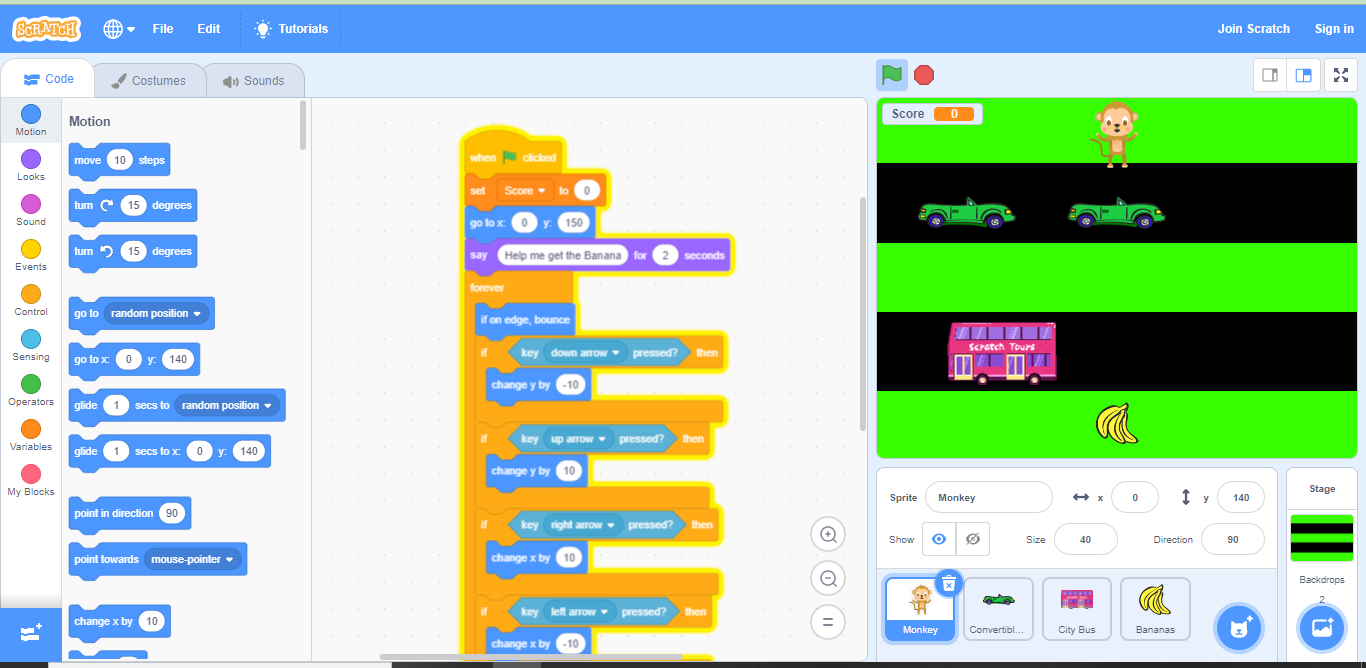
Task: Click the Choose a Backdrop button
Action: (1322, 628)
